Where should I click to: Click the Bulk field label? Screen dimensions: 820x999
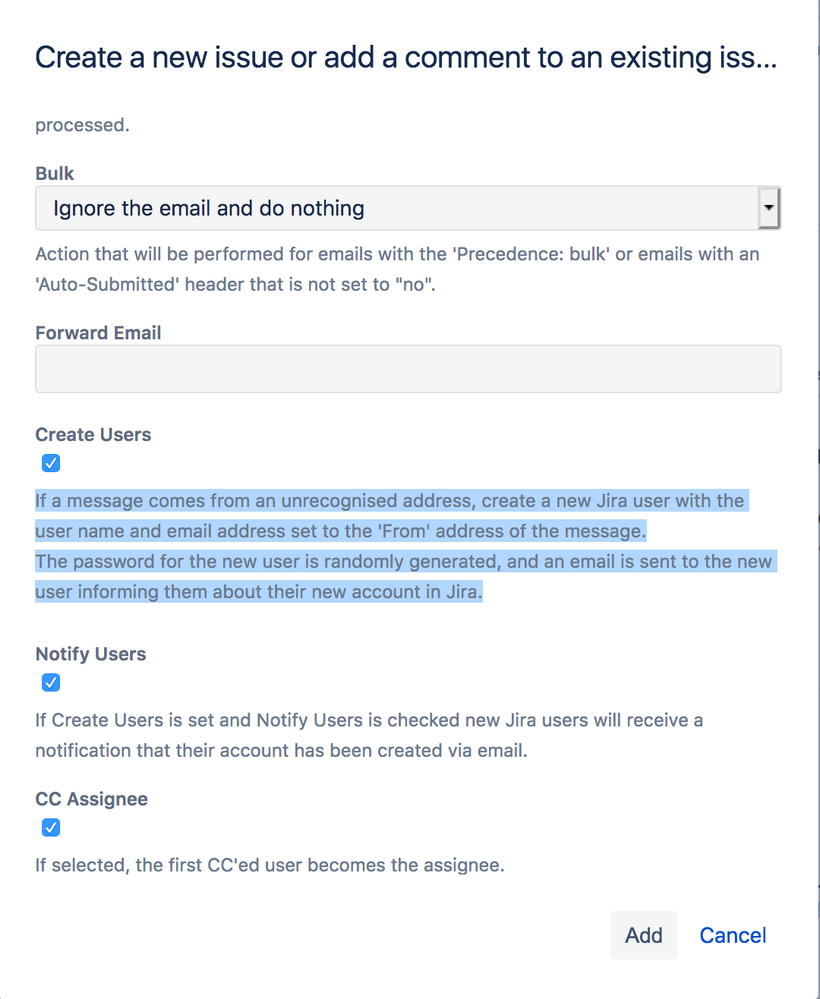[53, 173]
